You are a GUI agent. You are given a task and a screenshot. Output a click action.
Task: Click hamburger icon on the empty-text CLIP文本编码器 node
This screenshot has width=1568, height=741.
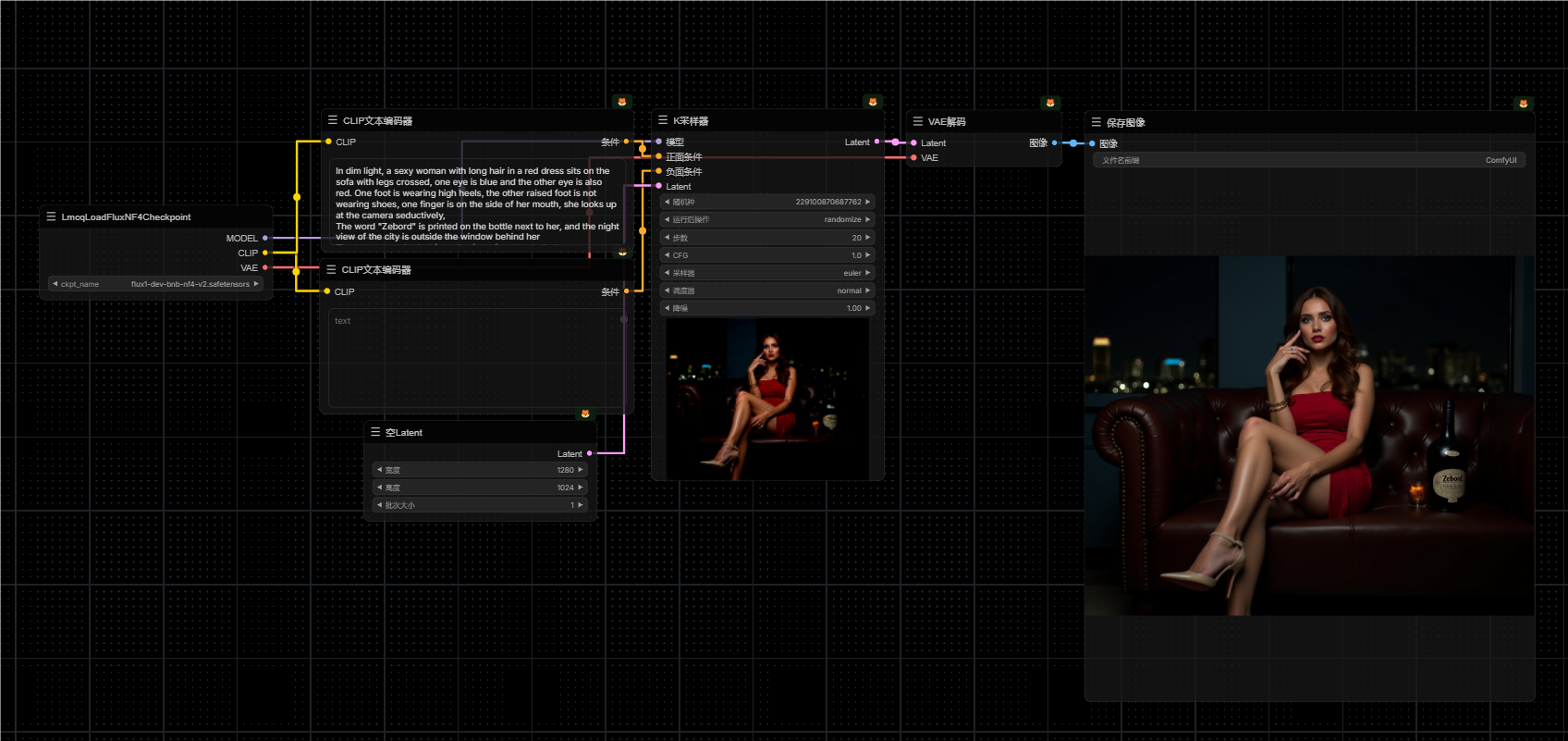pos(331,269)
